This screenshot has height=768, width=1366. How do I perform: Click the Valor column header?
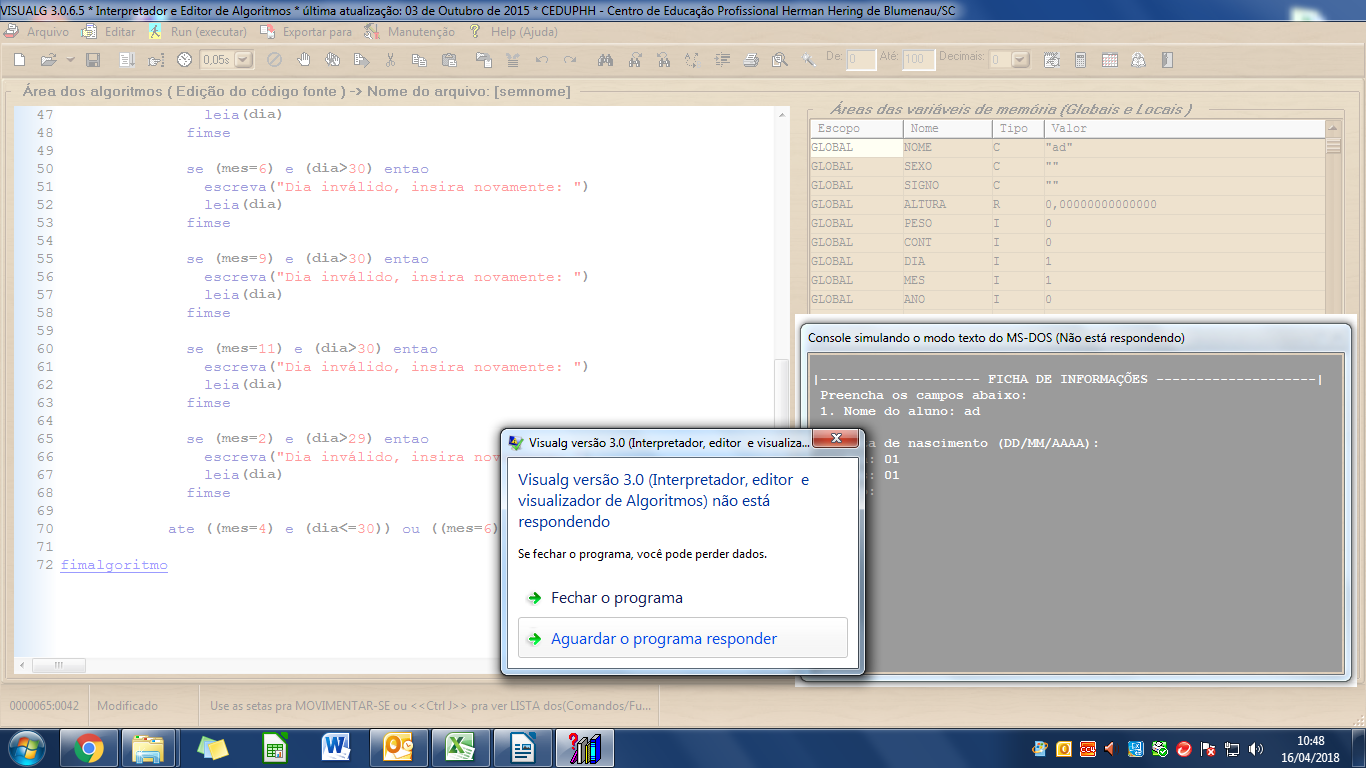coord(1185,128)
